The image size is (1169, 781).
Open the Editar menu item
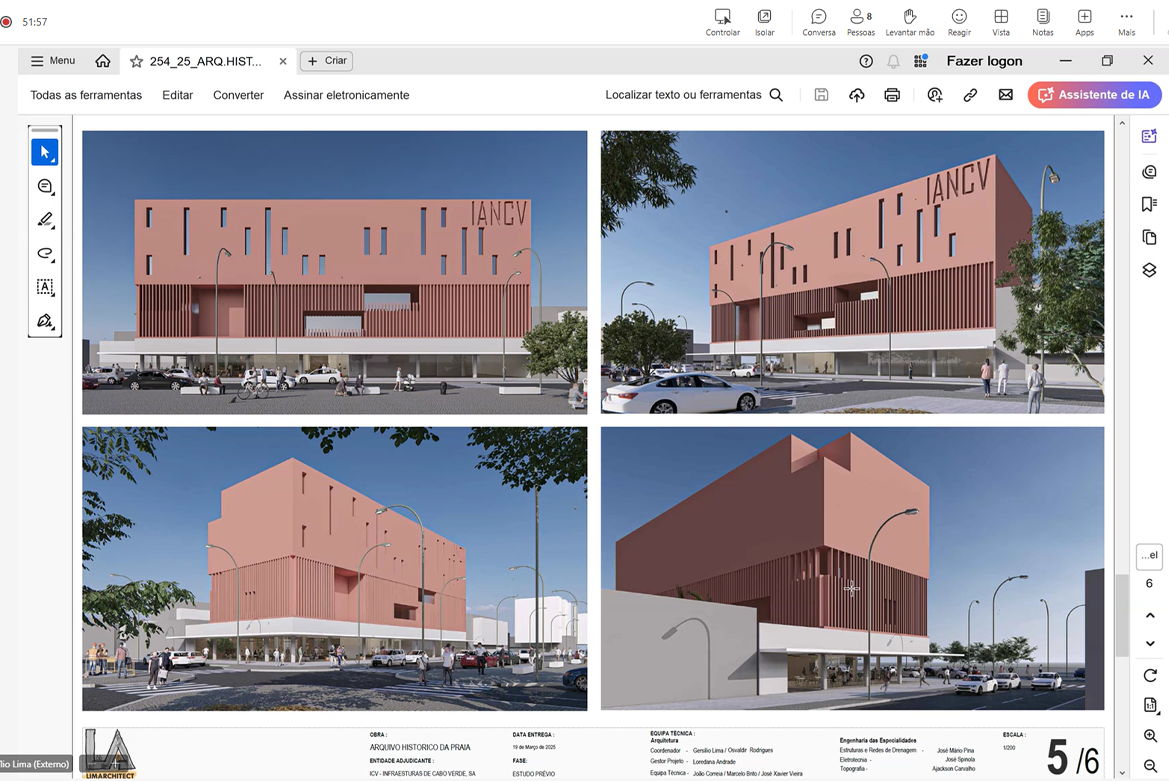tap(177, 95)
